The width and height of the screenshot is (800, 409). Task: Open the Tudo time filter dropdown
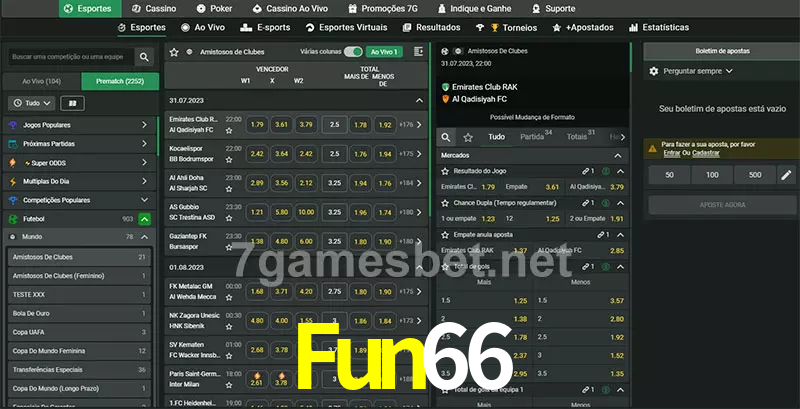(x=32, y=103)
